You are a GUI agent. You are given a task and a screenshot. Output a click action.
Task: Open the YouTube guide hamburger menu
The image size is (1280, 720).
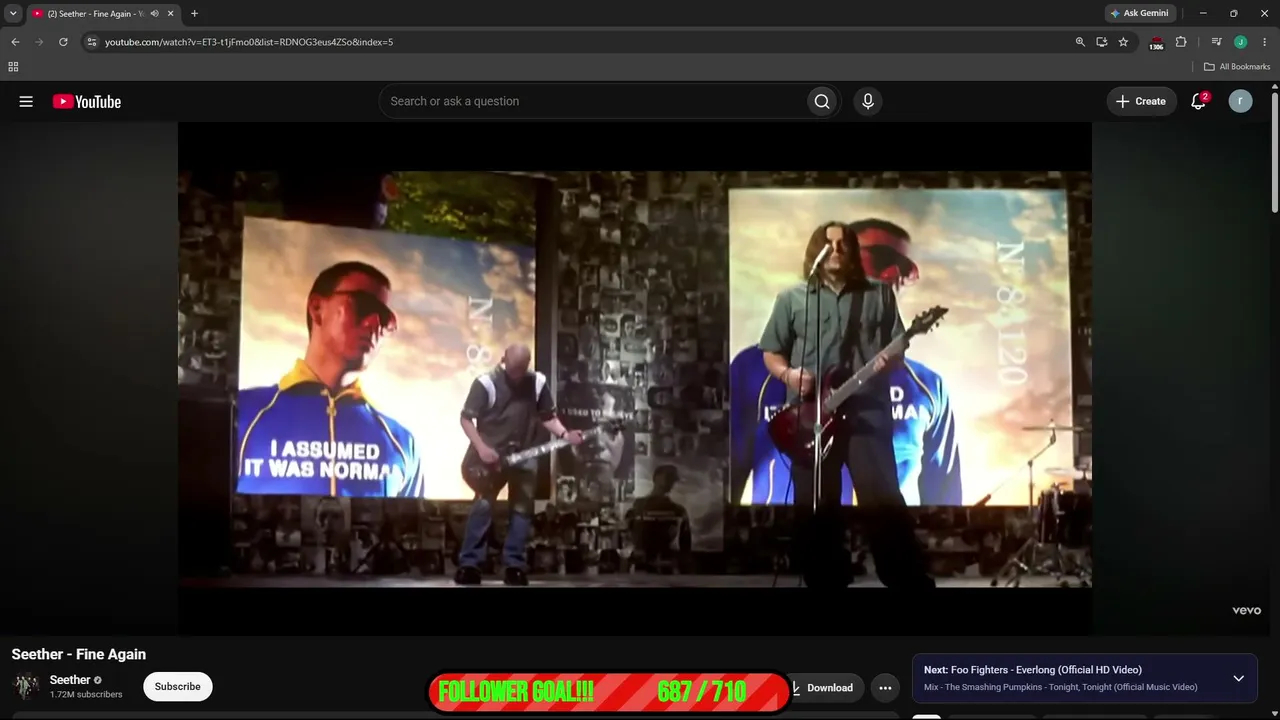26,101
